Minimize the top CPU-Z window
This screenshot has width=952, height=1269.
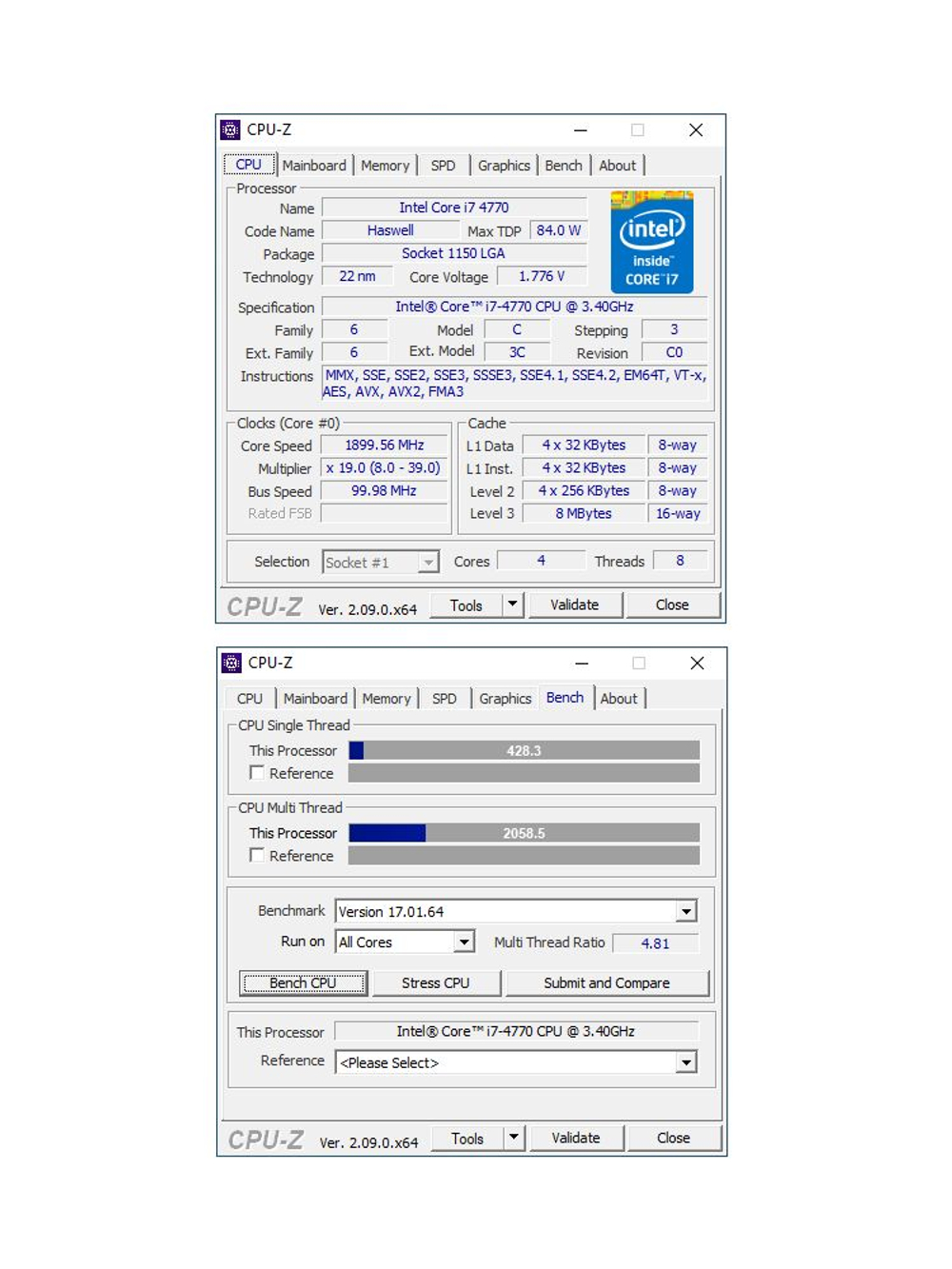coord(581,130)
